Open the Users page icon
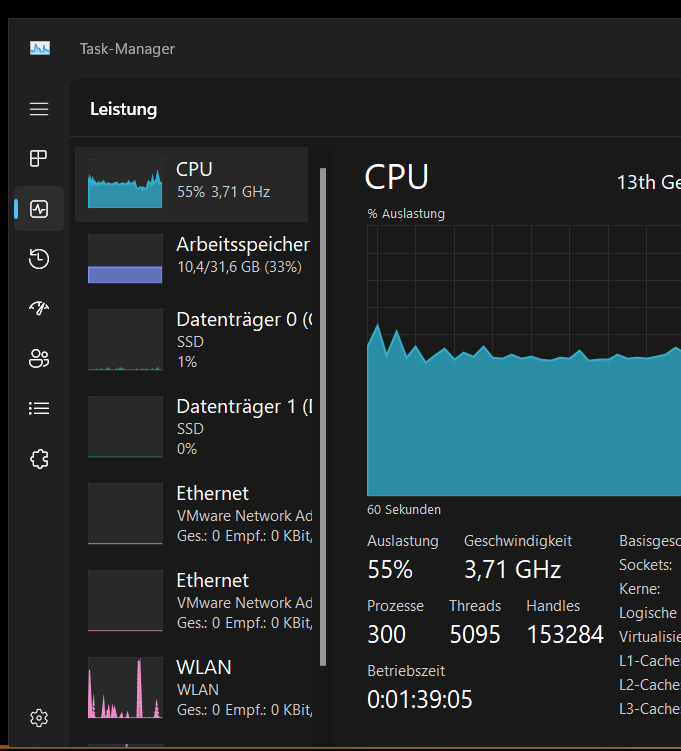This screenshot has width=681, height=751. [39, 358]
